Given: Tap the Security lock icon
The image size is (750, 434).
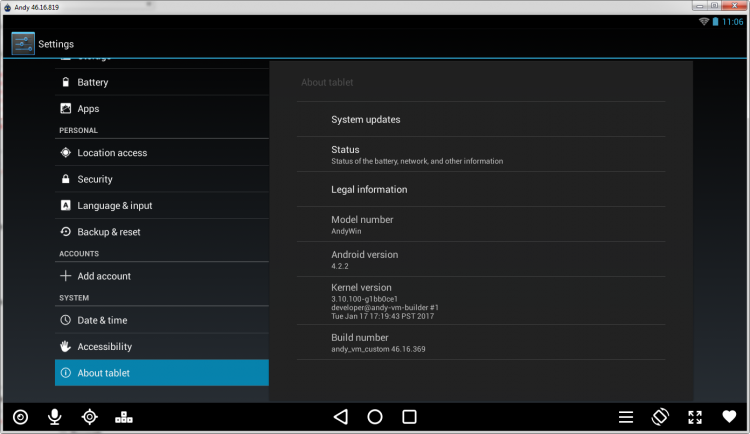Looking at the screenshot, I should (66, 179).
